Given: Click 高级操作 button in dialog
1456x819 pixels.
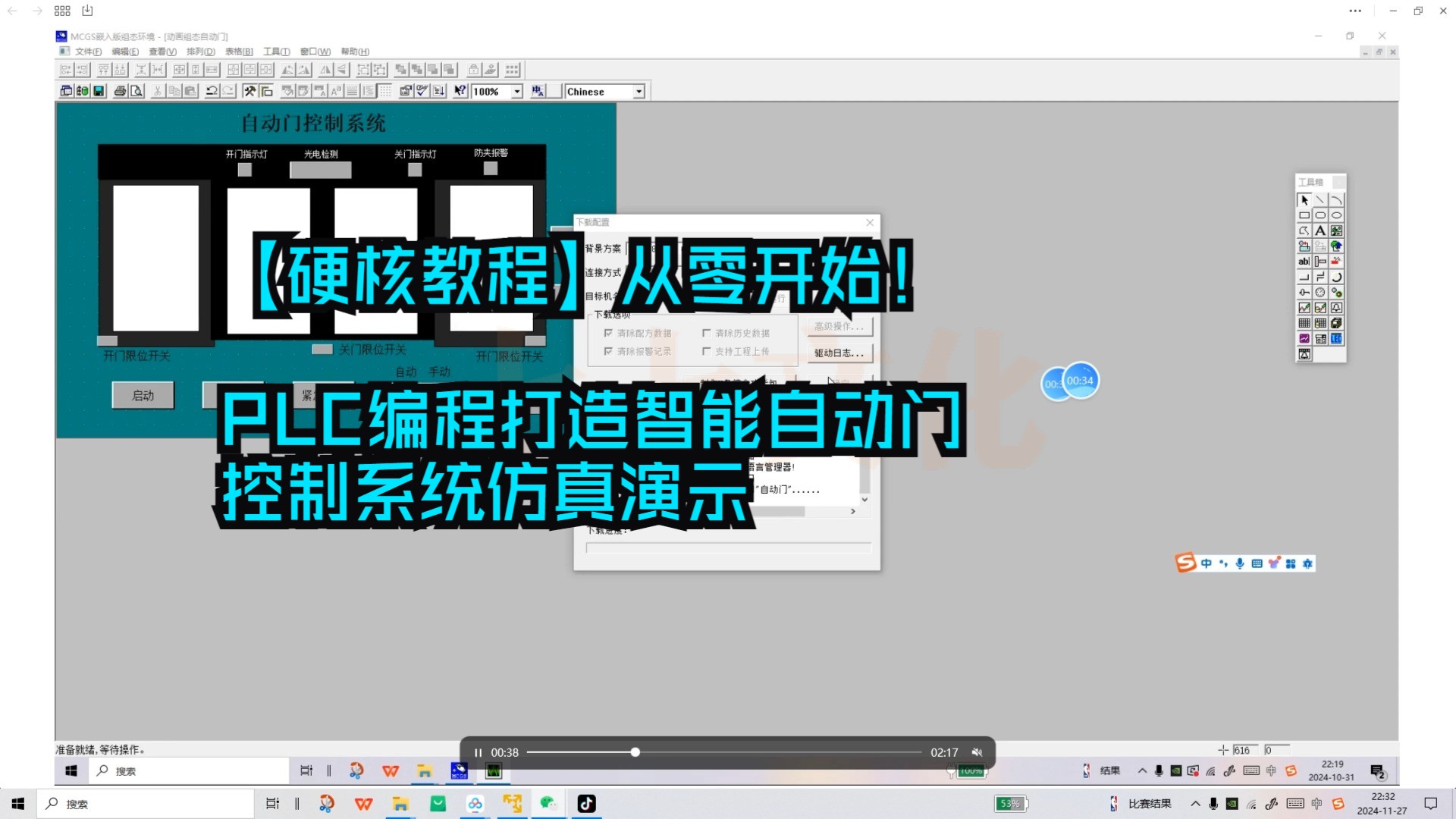Looking at the screenshot, I should (838, 326).
